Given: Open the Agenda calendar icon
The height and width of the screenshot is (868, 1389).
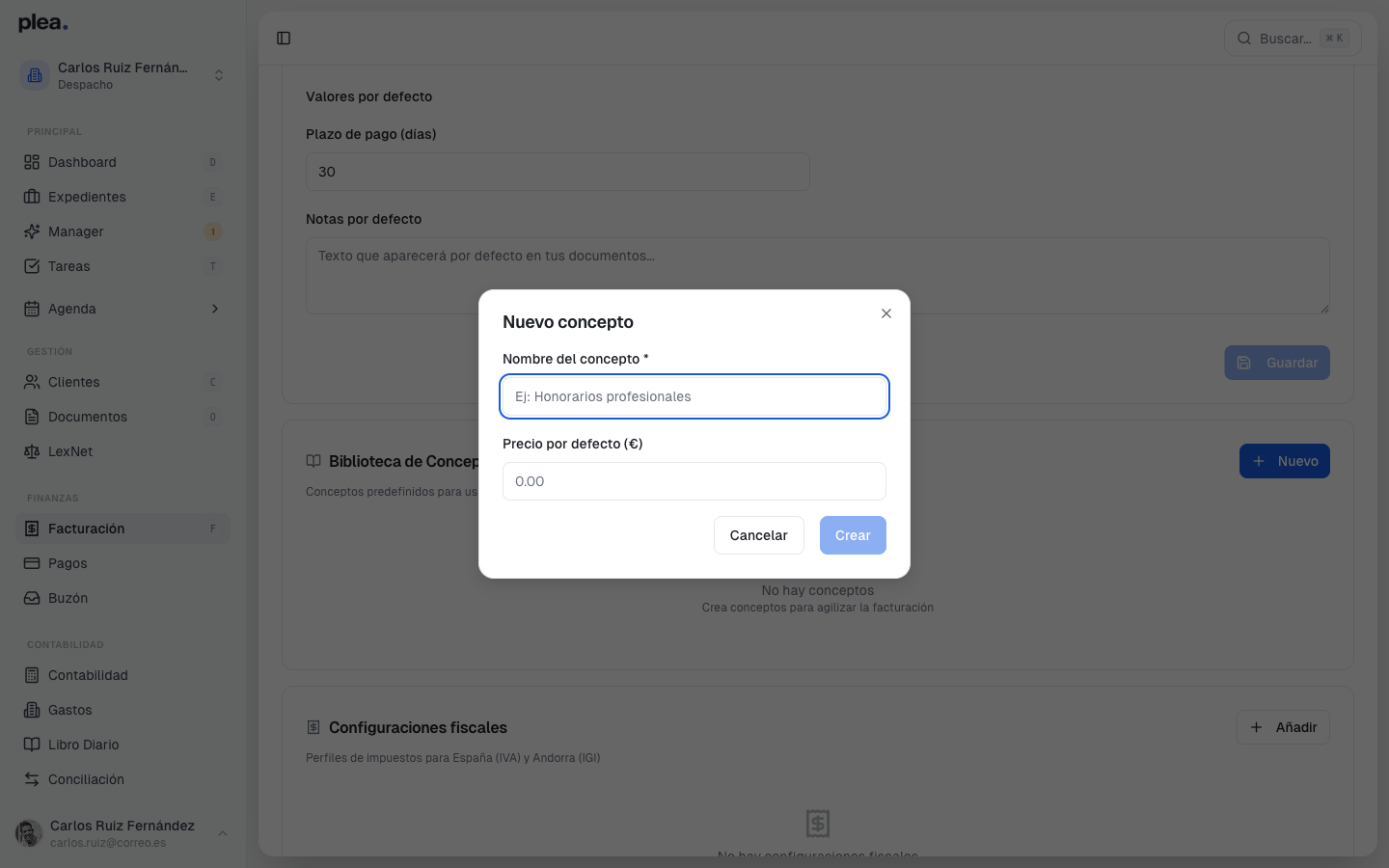Looking at the screenshot, I should click(x=32, y=309).
